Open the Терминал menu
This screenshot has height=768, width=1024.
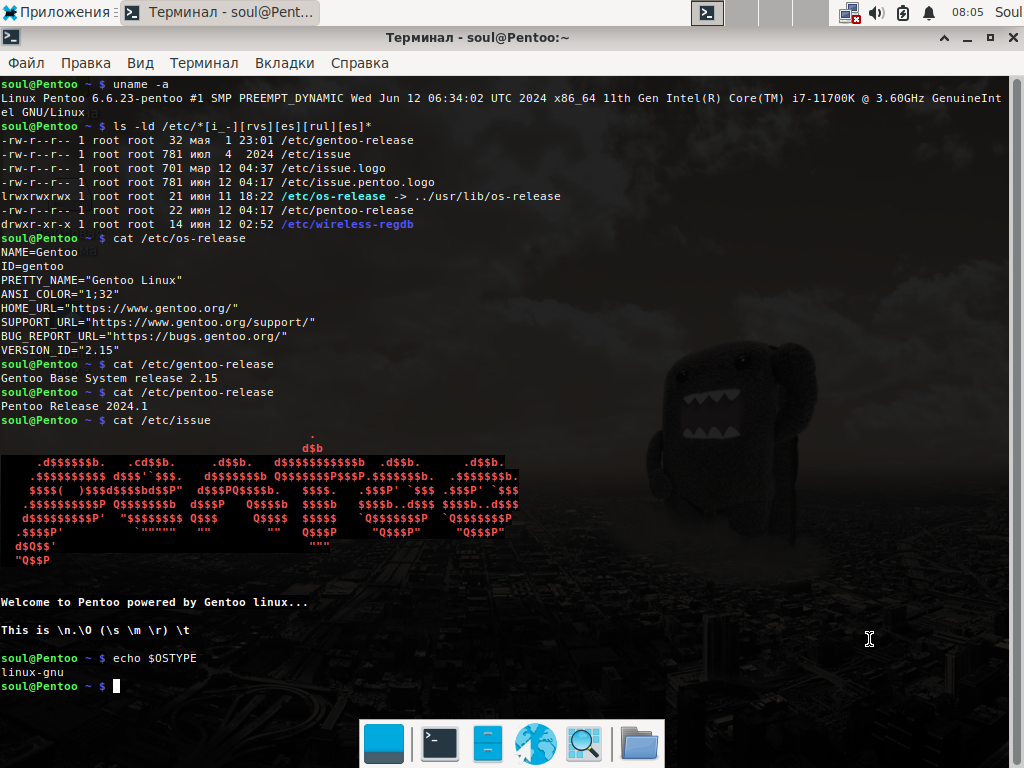204,63
